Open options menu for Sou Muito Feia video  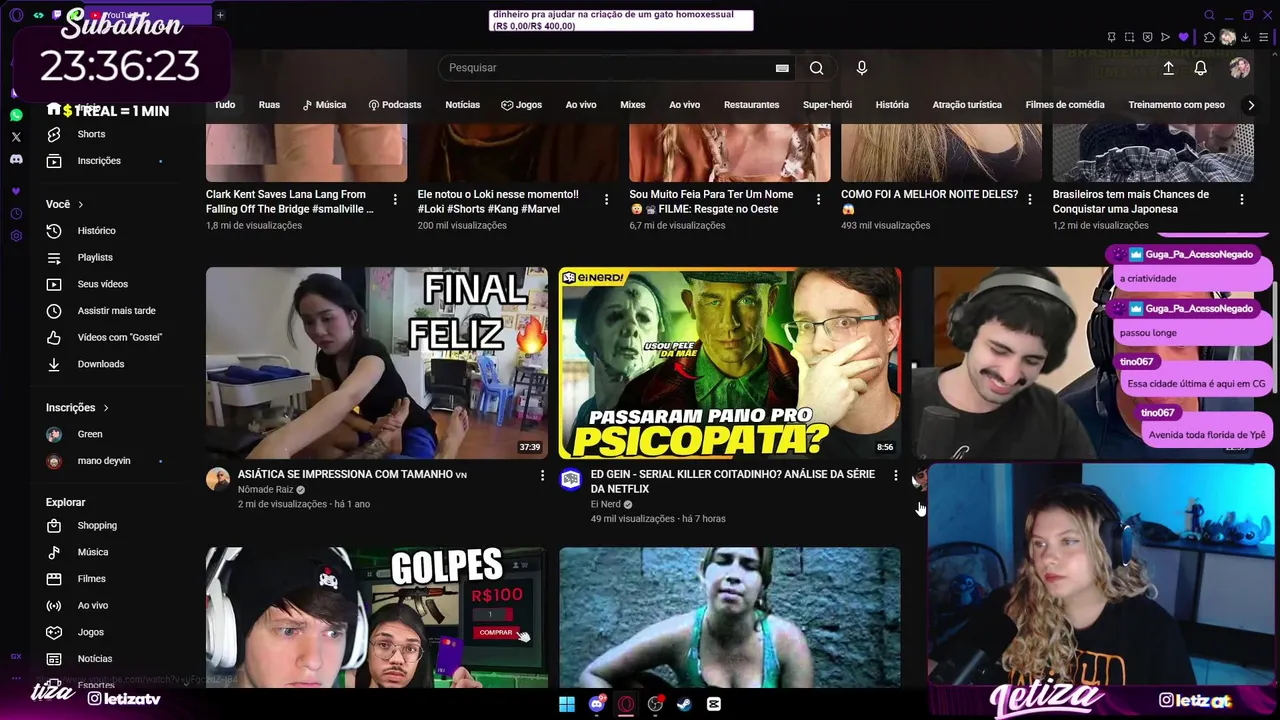point(818,200)
